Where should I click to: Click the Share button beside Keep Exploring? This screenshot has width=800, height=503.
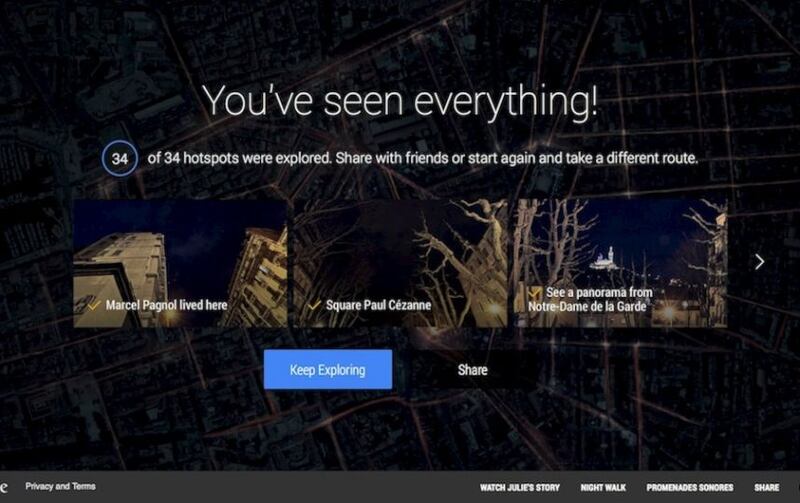[x=472, y=369]
